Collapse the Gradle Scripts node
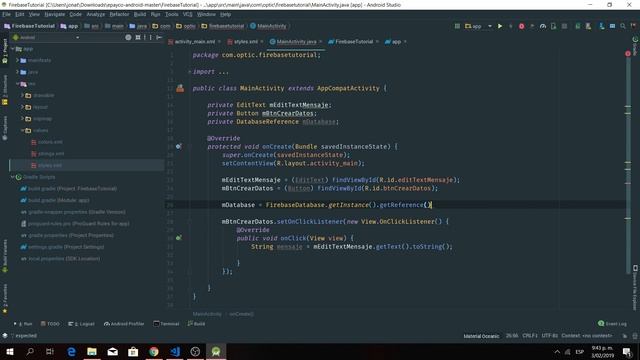Viewport: 640px width, 360px height. pyautogui.click(x=13, y=177)
